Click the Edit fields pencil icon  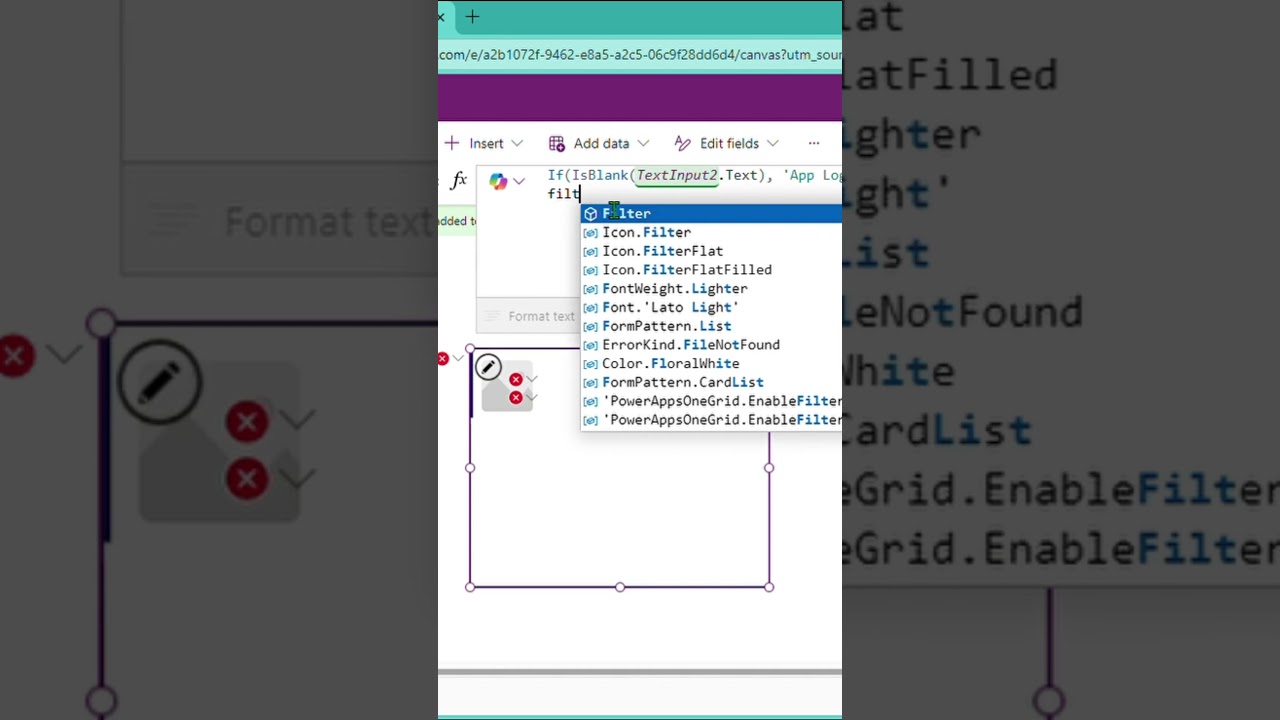[682, 143]
